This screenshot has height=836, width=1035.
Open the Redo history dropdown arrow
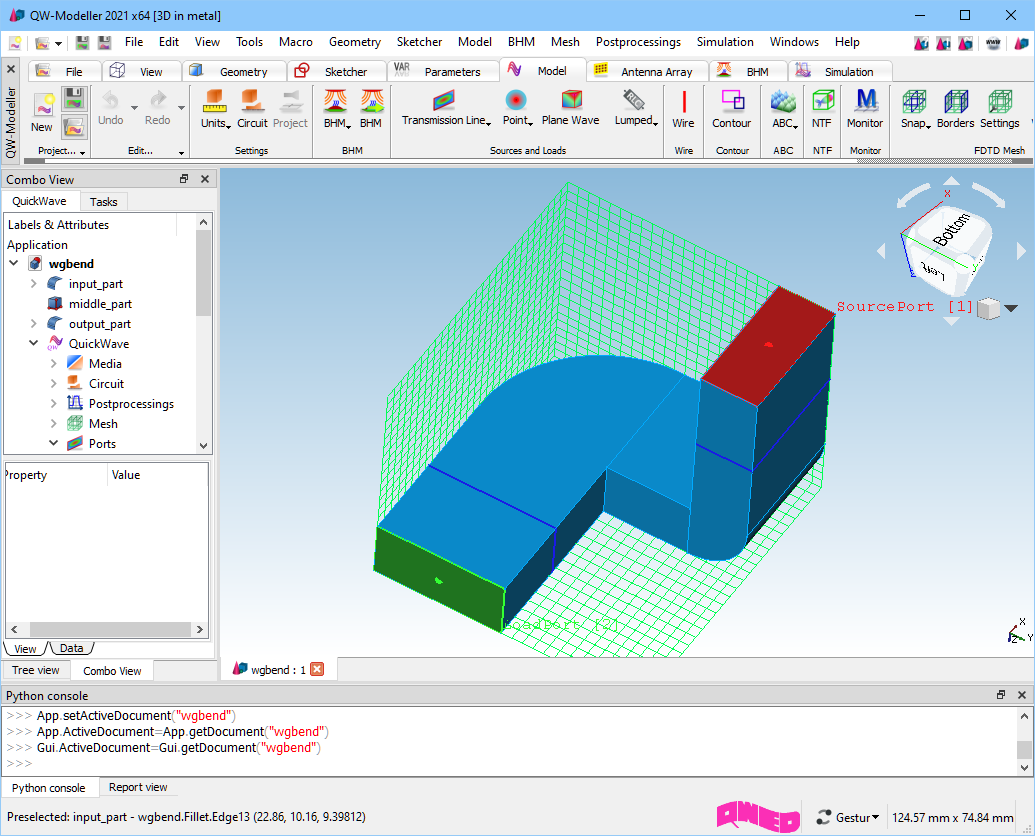click(181, 108)
